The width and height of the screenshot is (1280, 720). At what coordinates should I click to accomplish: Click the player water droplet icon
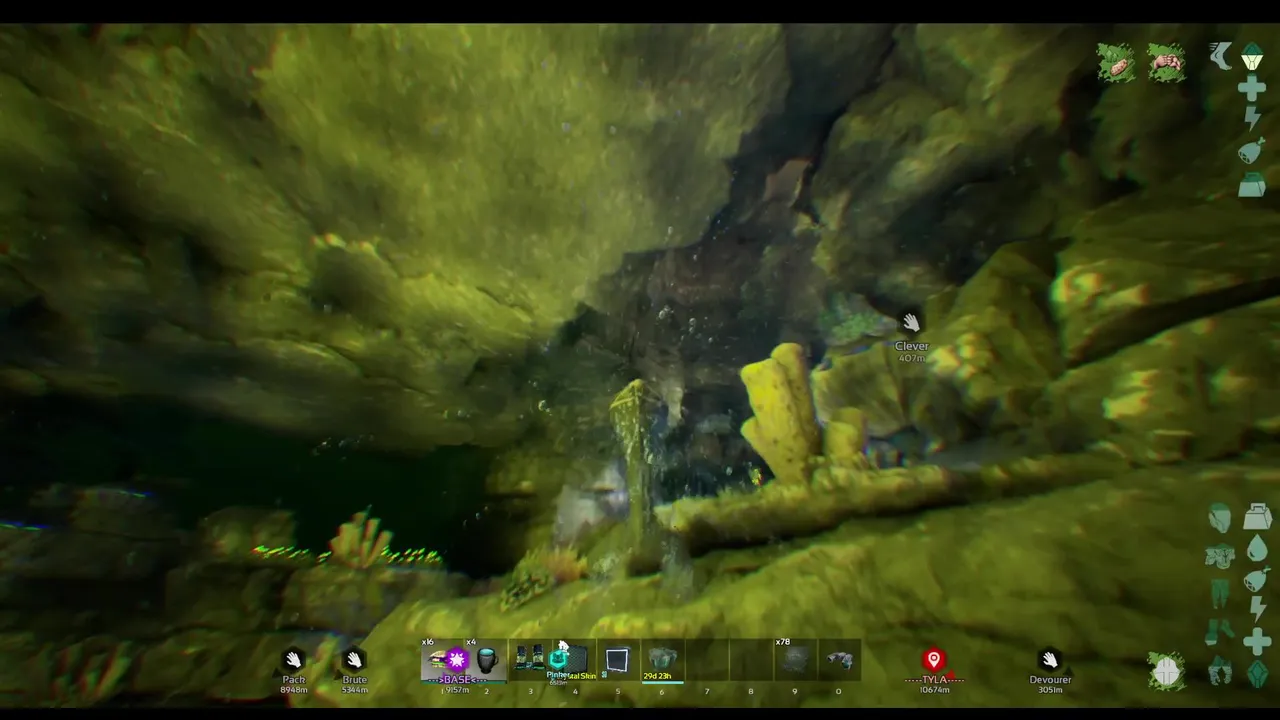[x=1257, y=548]
